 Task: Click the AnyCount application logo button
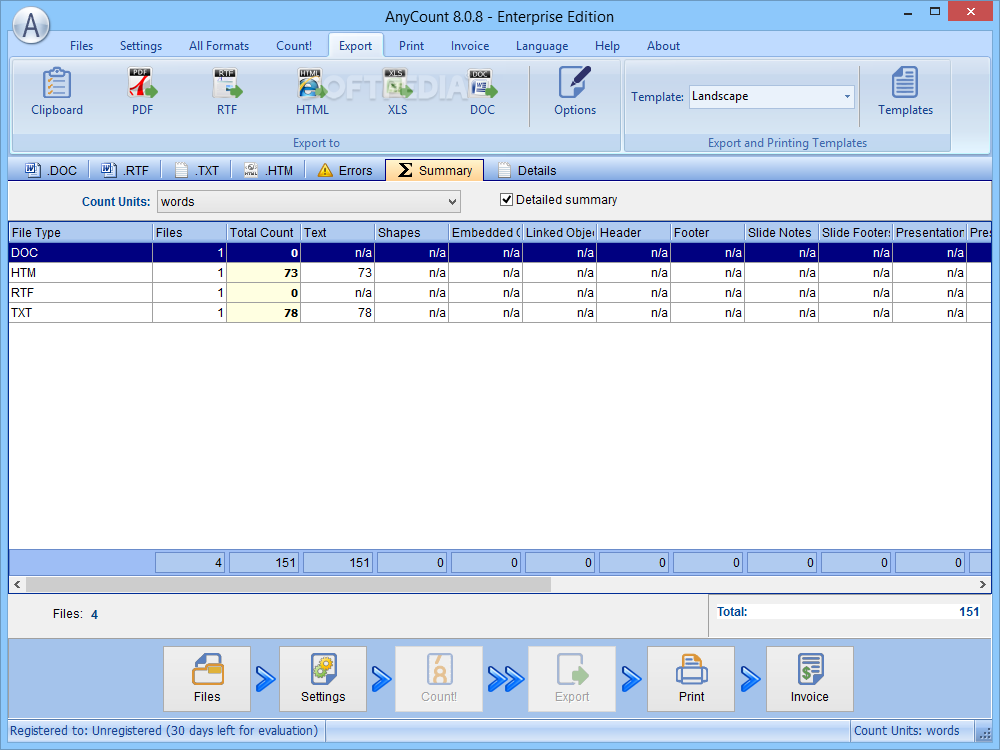point(31,26)
